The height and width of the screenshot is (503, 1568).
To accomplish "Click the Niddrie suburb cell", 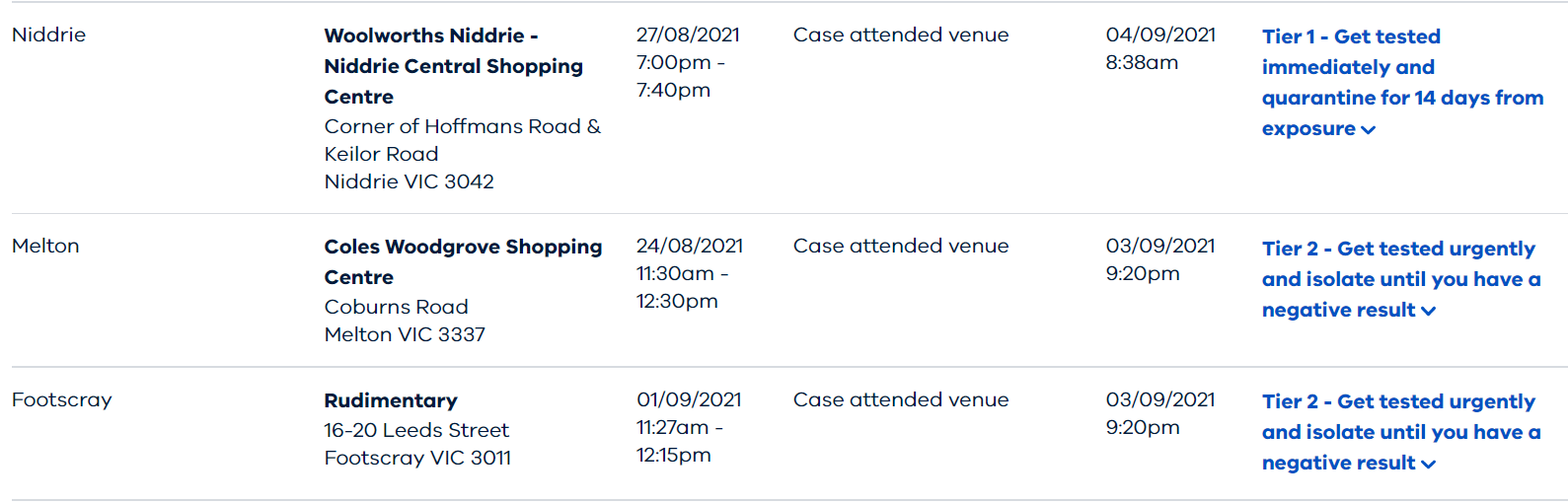I will click(x=48, y=35).
